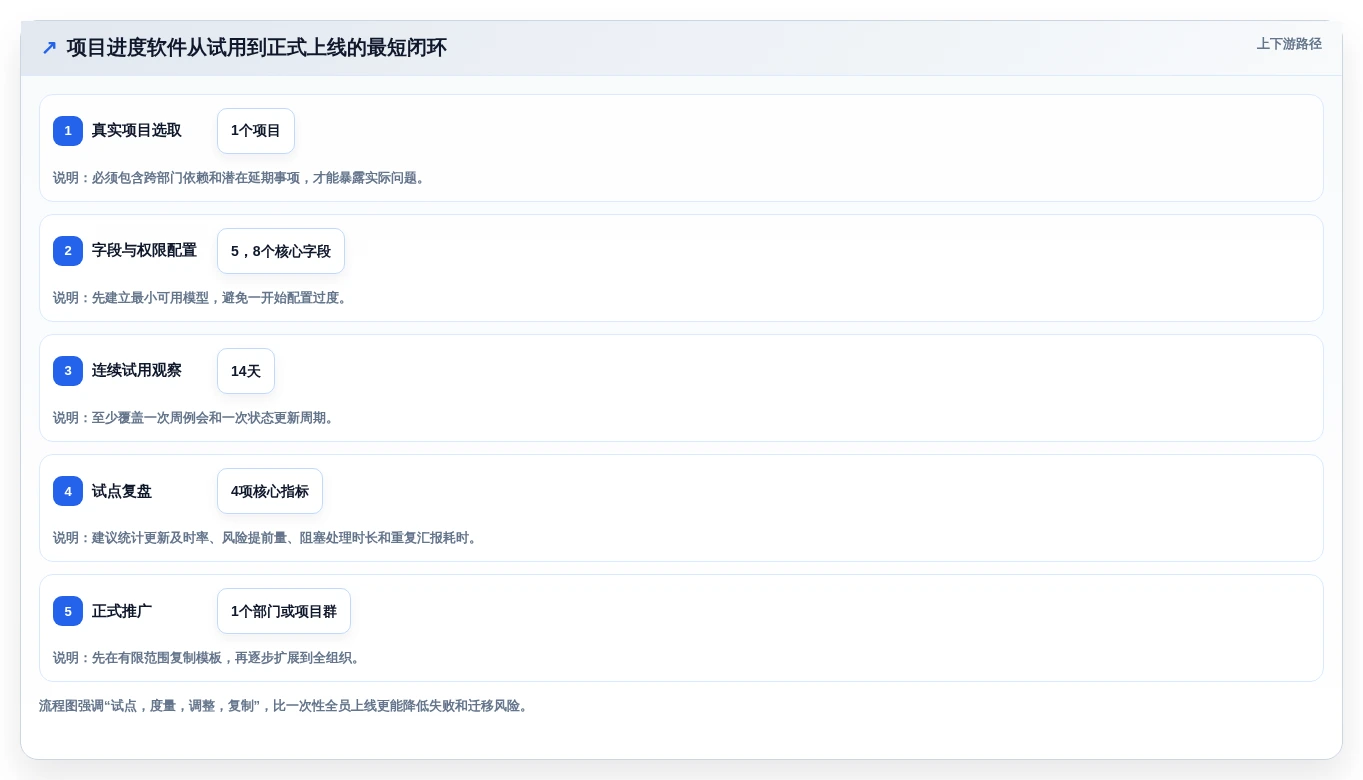Select the 真实项目选取 step title
Image resolution: width=1363 pixels, height=780 pixels.
click(137, 131)
